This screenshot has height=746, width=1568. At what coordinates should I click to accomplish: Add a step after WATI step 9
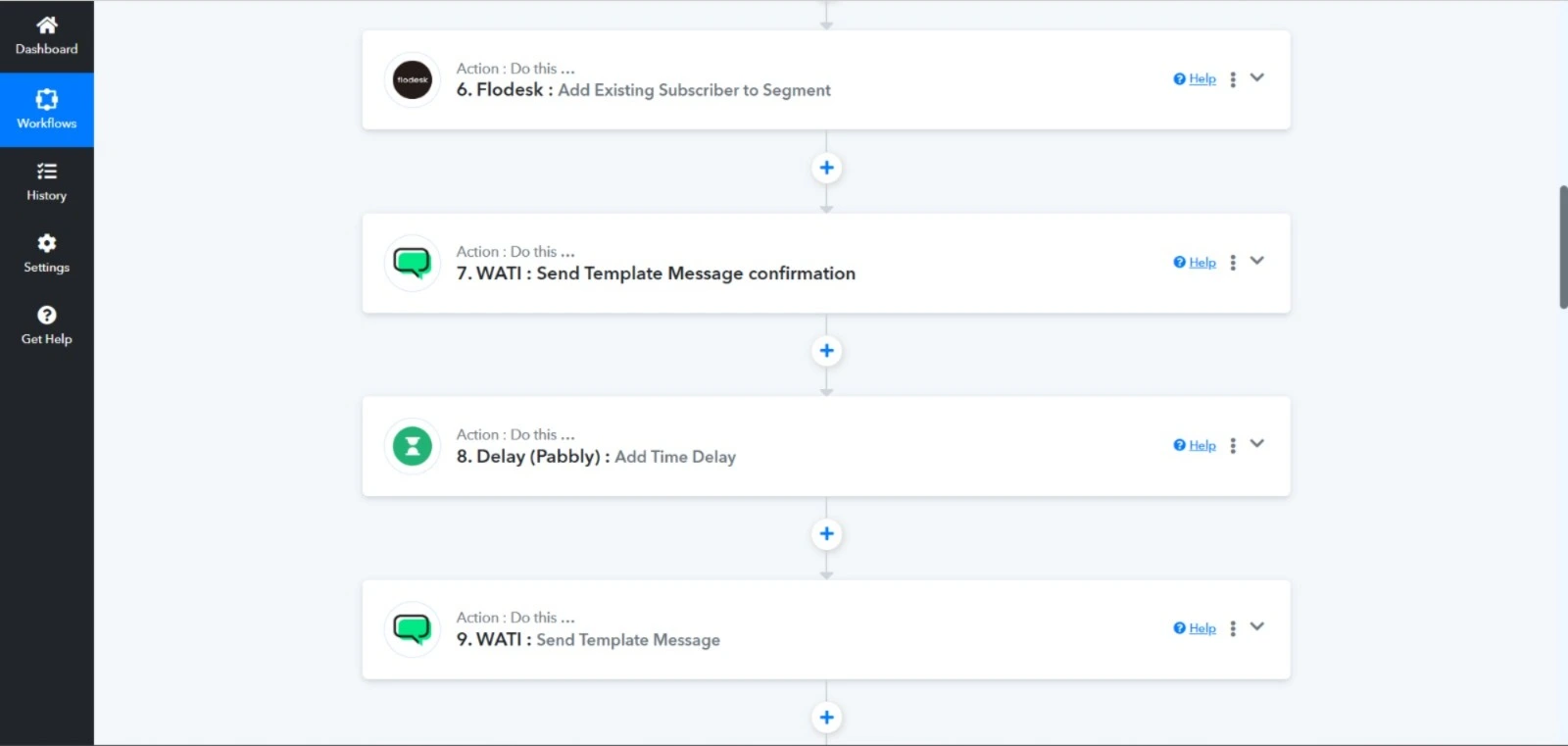coord(826,717)
